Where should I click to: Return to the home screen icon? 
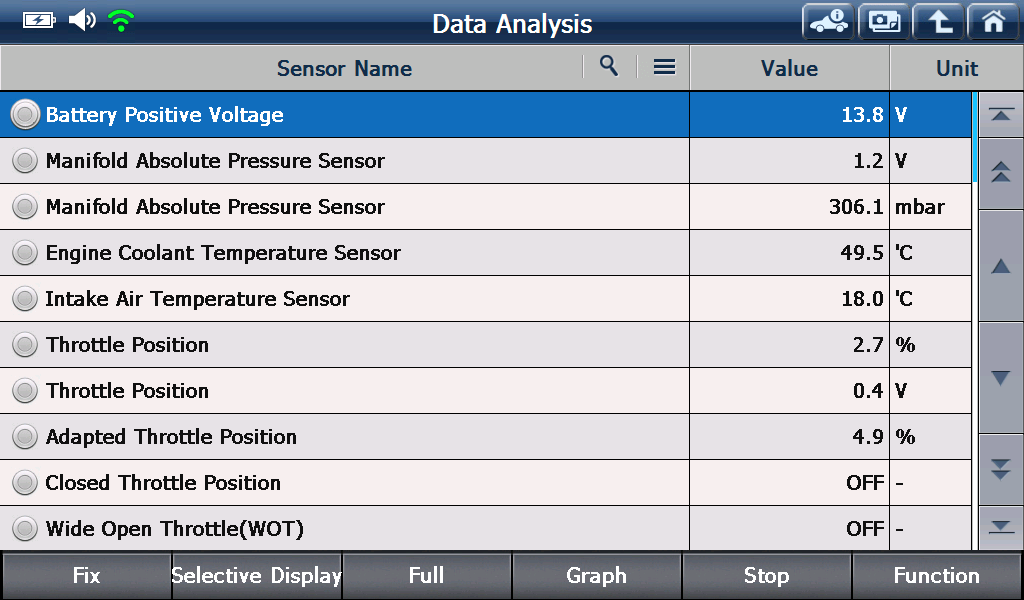coord(993,22)
